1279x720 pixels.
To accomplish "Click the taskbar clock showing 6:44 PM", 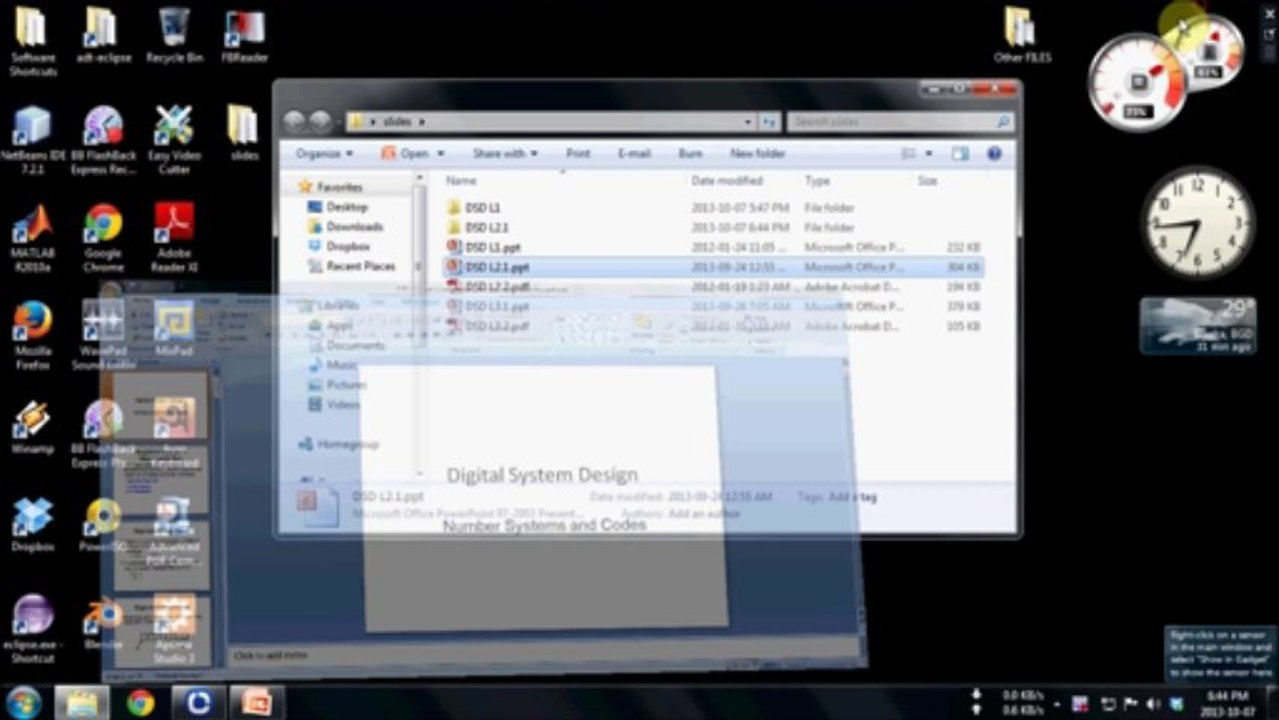I will tap(1226, 702).
